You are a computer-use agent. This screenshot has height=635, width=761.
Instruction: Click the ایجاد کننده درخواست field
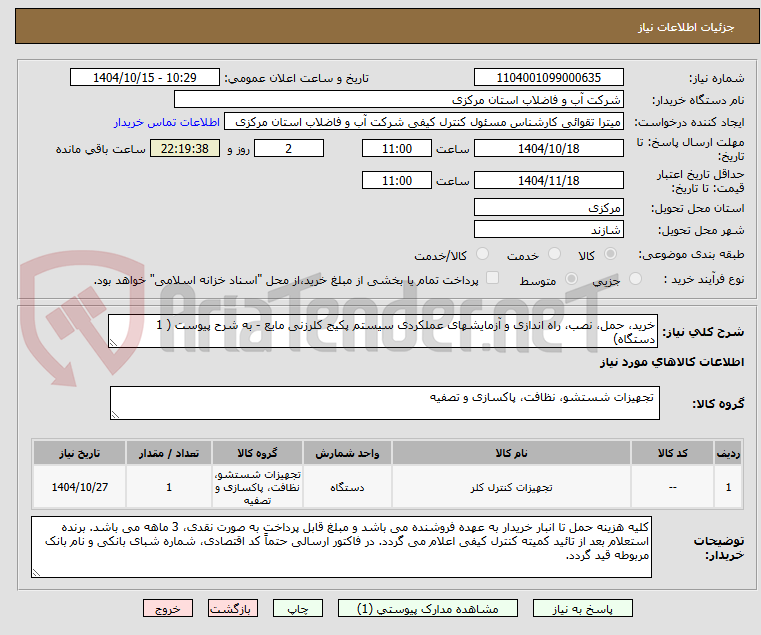(424, 122)
